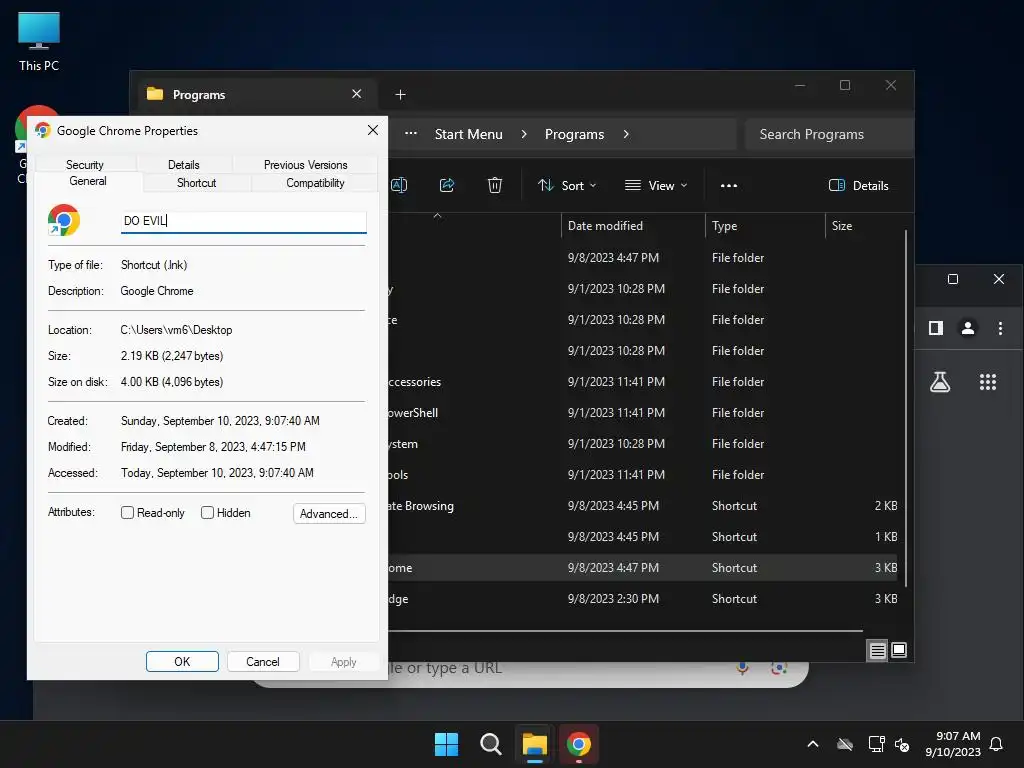This screenshot has height=768, width=1024.
Task: Expand chevron after Start Menu breadcrumb
Action: (524, 134)
